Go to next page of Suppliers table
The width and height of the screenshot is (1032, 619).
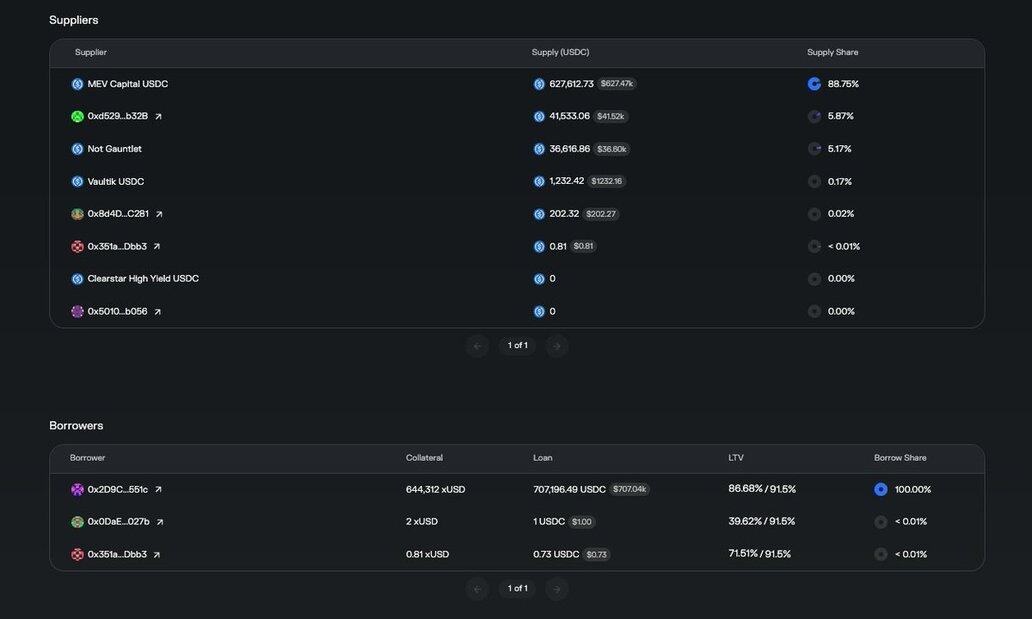557,346
